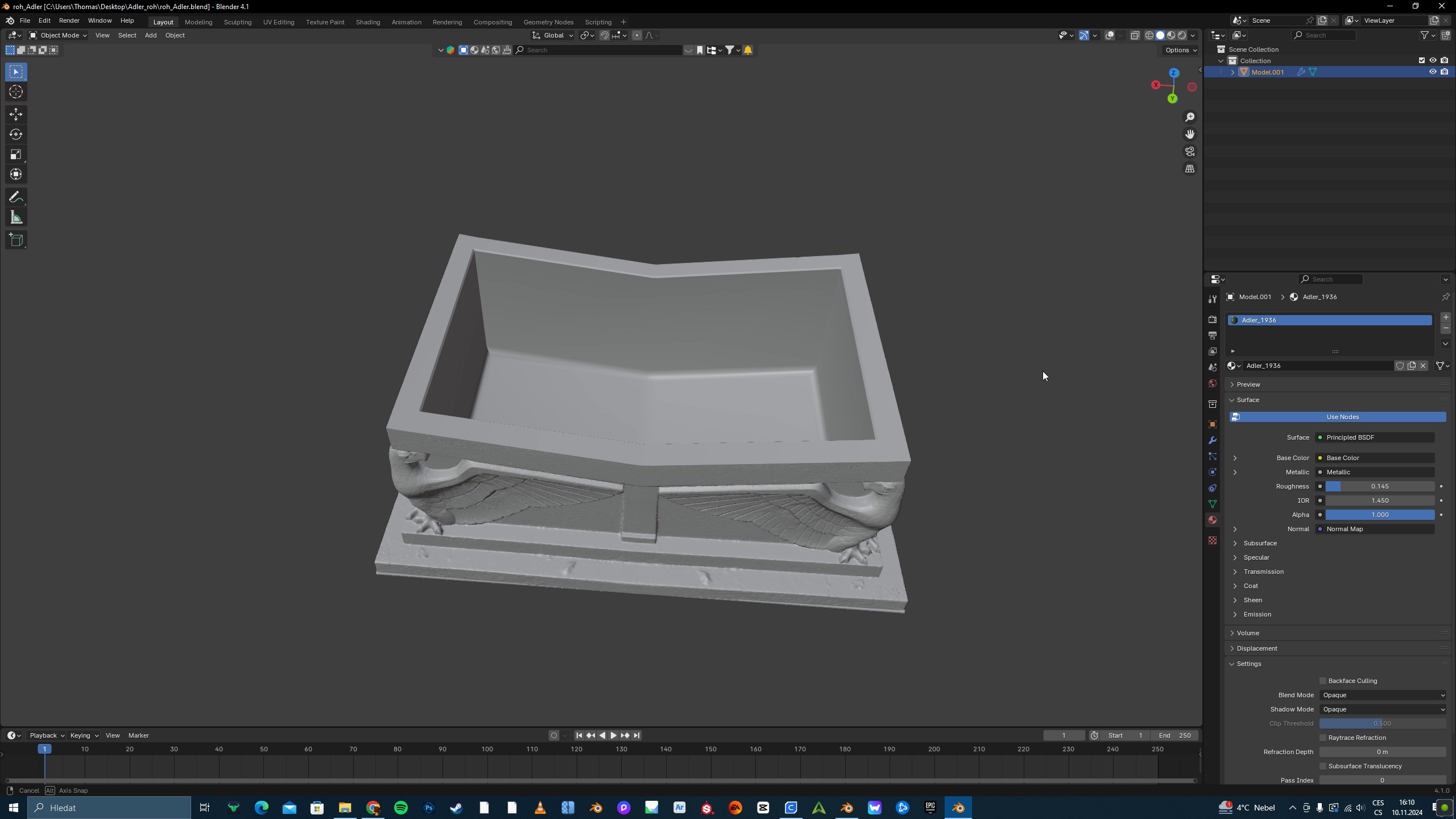
Task: Hide Model.001 in viewport via eye icon
Action: click(x=1433, y=72)
